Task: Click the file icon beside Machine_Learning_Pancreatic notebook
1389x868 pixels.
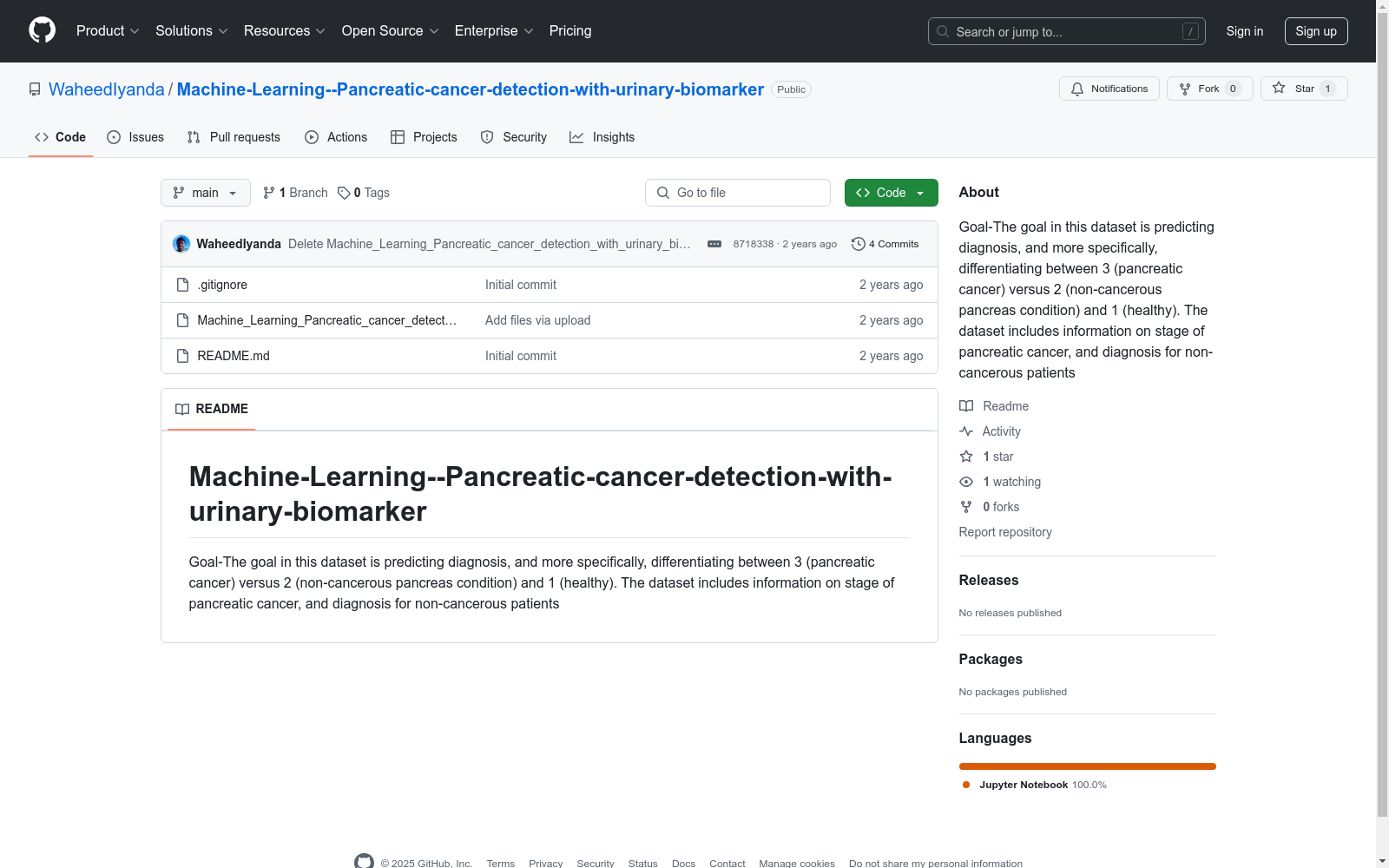Action: click(182, 320)
